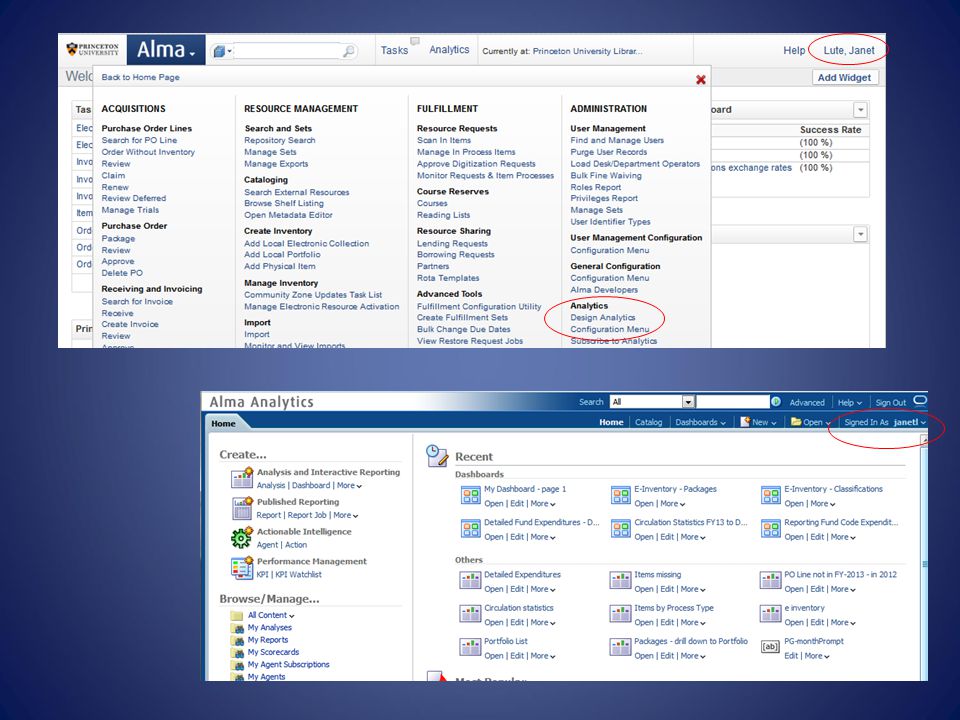Click the Reporting Fund Code Expenditures icon
960x720 pixels.
pos(770,528)
